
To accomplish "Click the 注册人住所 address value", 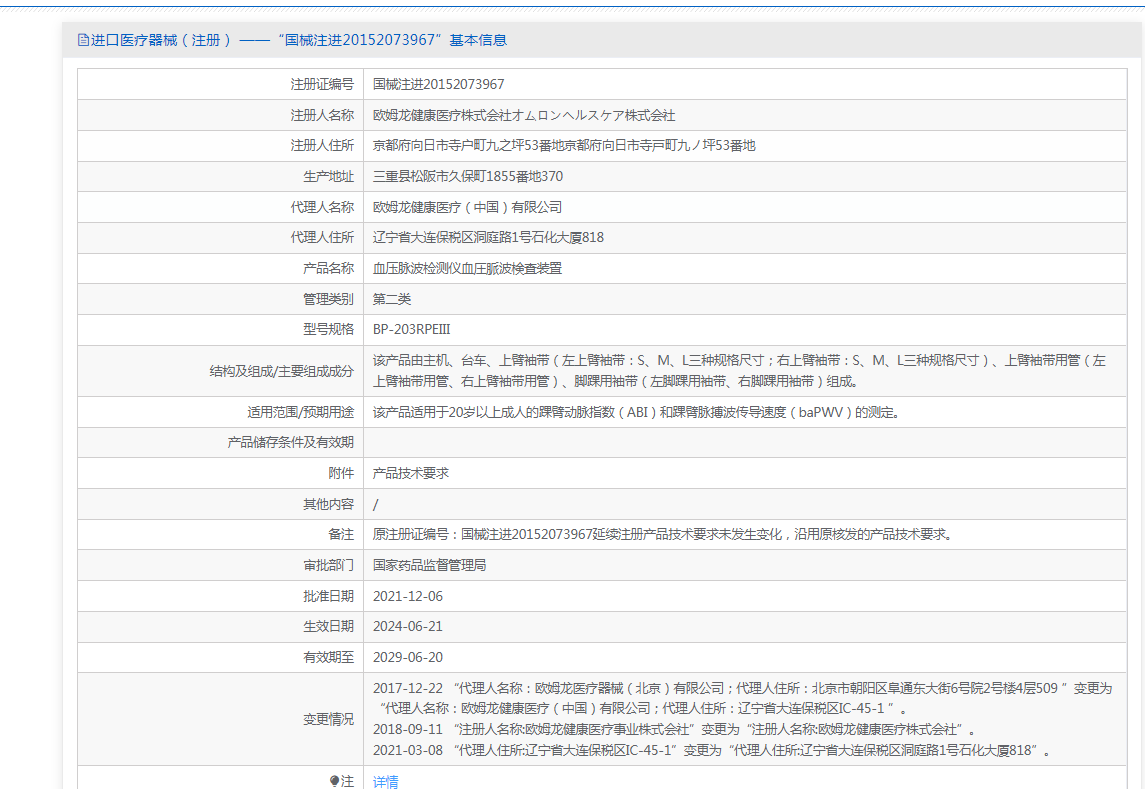I will pyautogui.click(x=564, y=146).
